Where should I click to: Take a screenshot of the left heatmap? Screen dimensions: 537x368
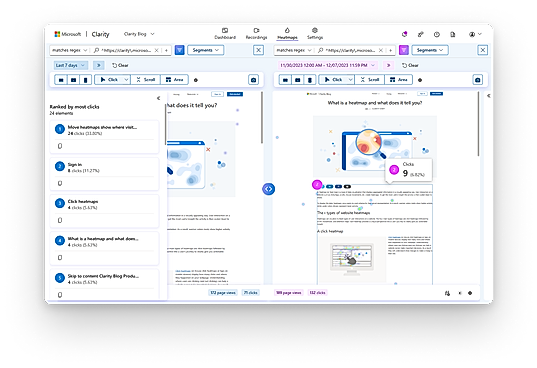(x=253, y=80)
